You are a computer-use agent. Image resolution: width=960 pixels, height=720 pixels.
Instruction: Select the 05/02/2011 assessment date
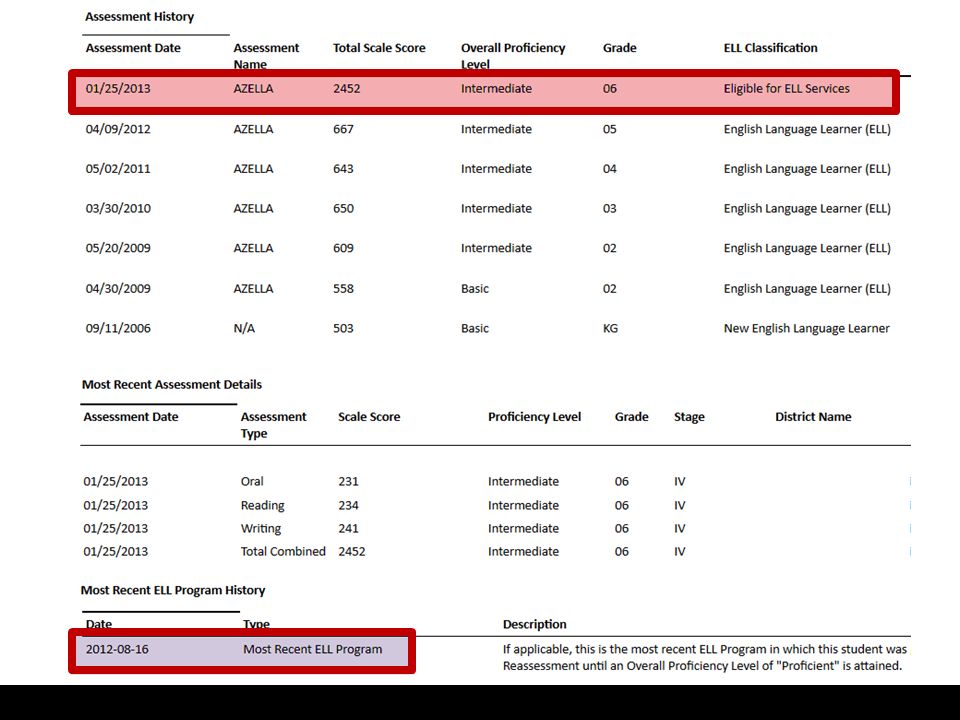click(x=118, y=169)
